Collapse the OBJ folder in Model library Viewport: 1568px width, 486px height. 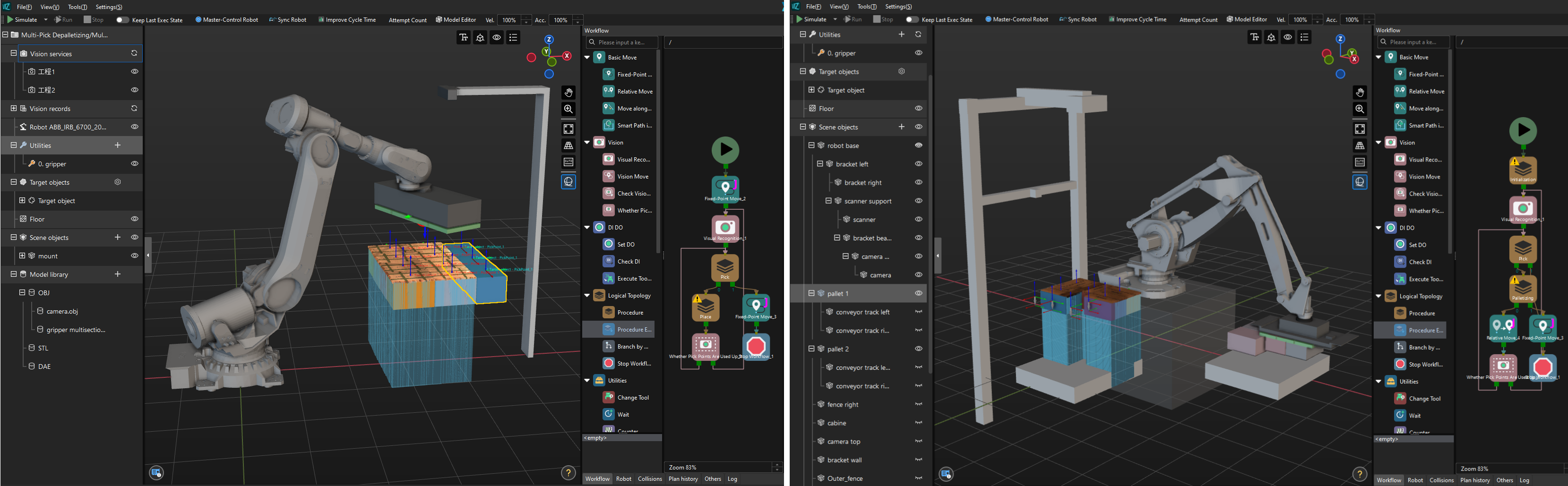[22, 292]
